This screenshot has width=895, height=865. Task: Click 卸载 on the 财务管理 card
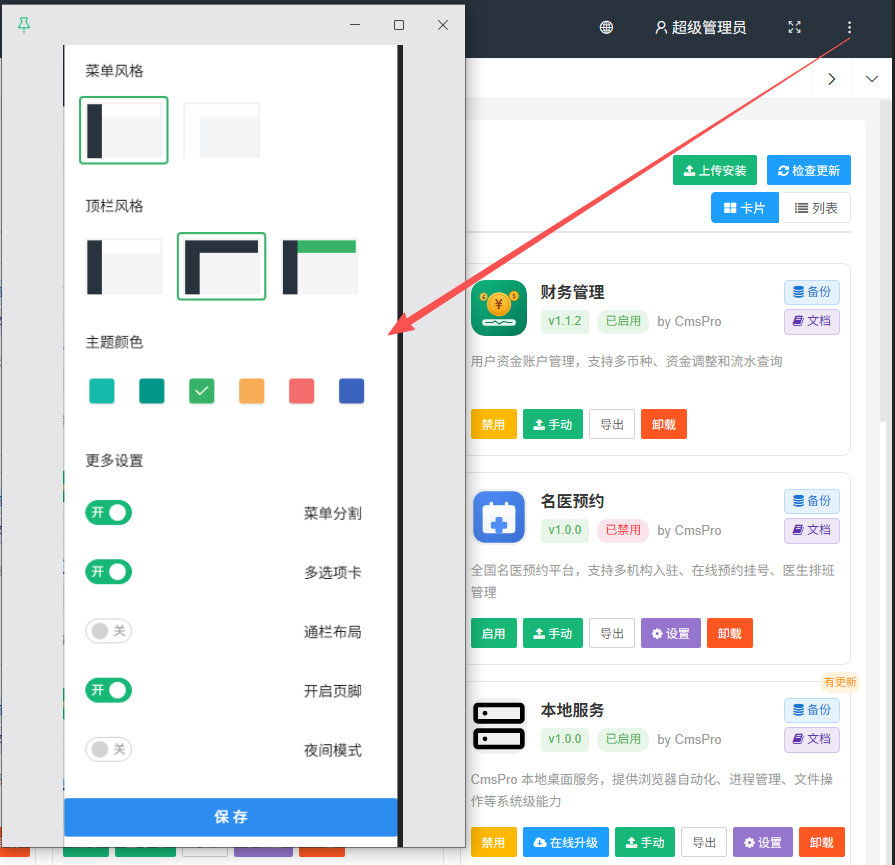click(664, 424)
